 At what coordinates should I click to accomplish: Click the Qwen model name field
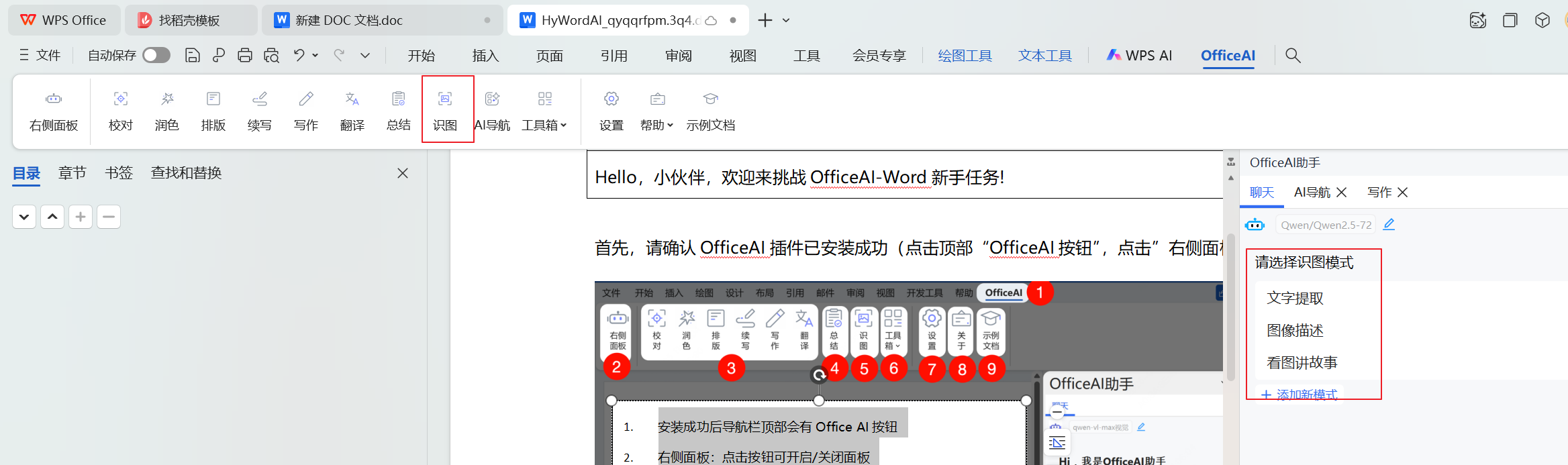coord(1326,225)
